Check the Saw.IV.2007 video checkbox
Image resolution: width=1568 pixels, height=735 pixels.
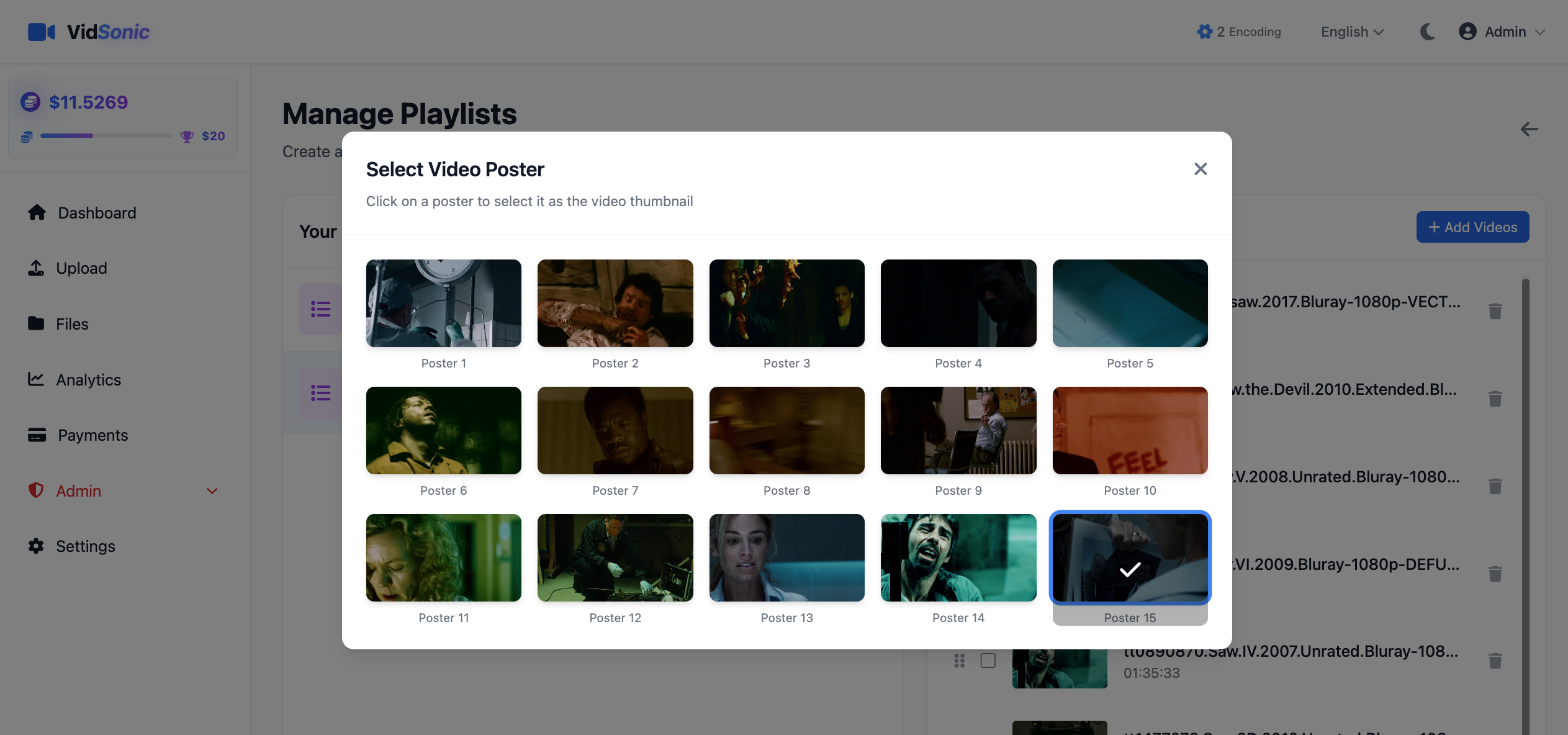pyautogui.click(x=988, y=661)
